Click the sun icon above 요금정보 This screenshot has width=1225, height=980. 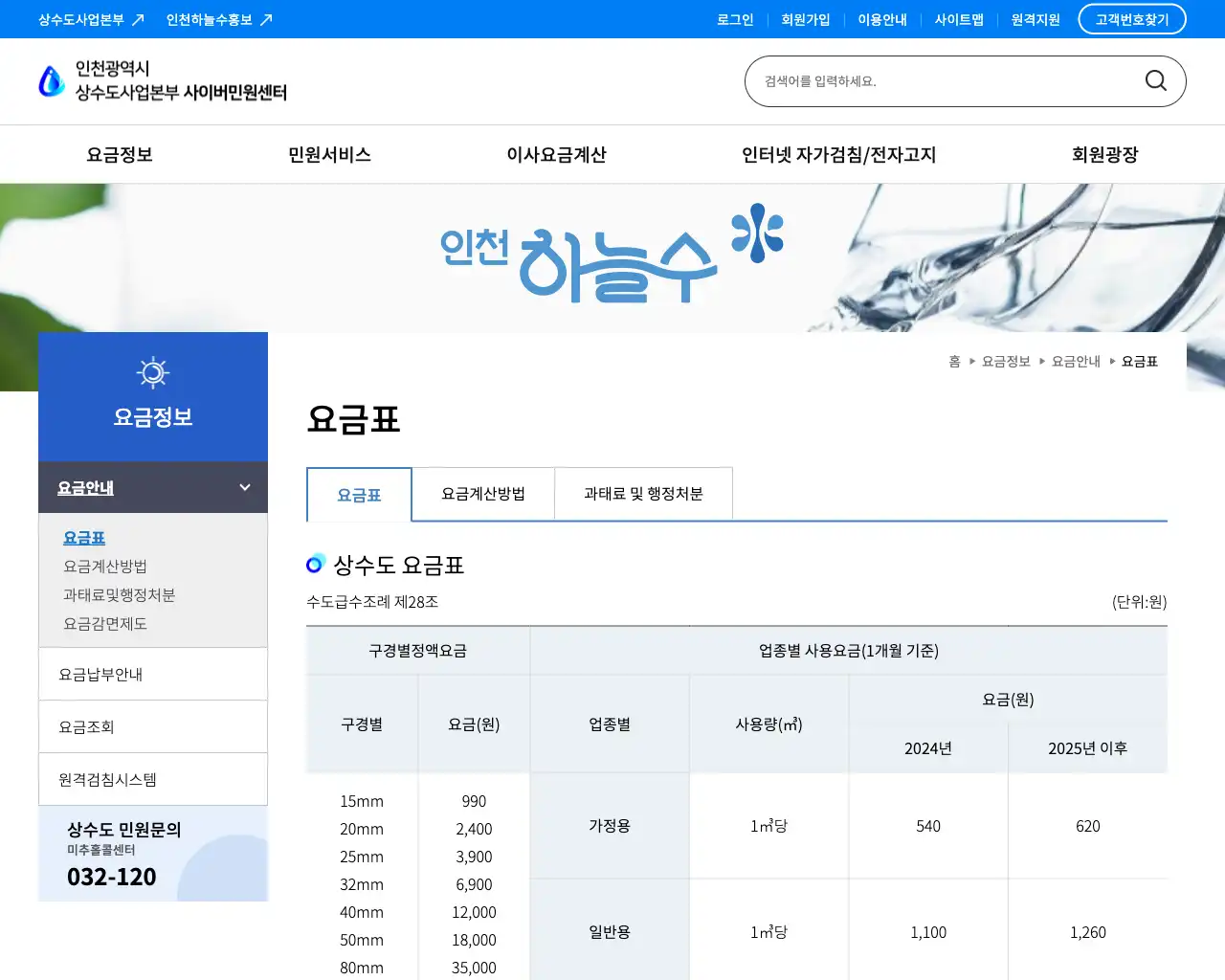coord(153,372)
